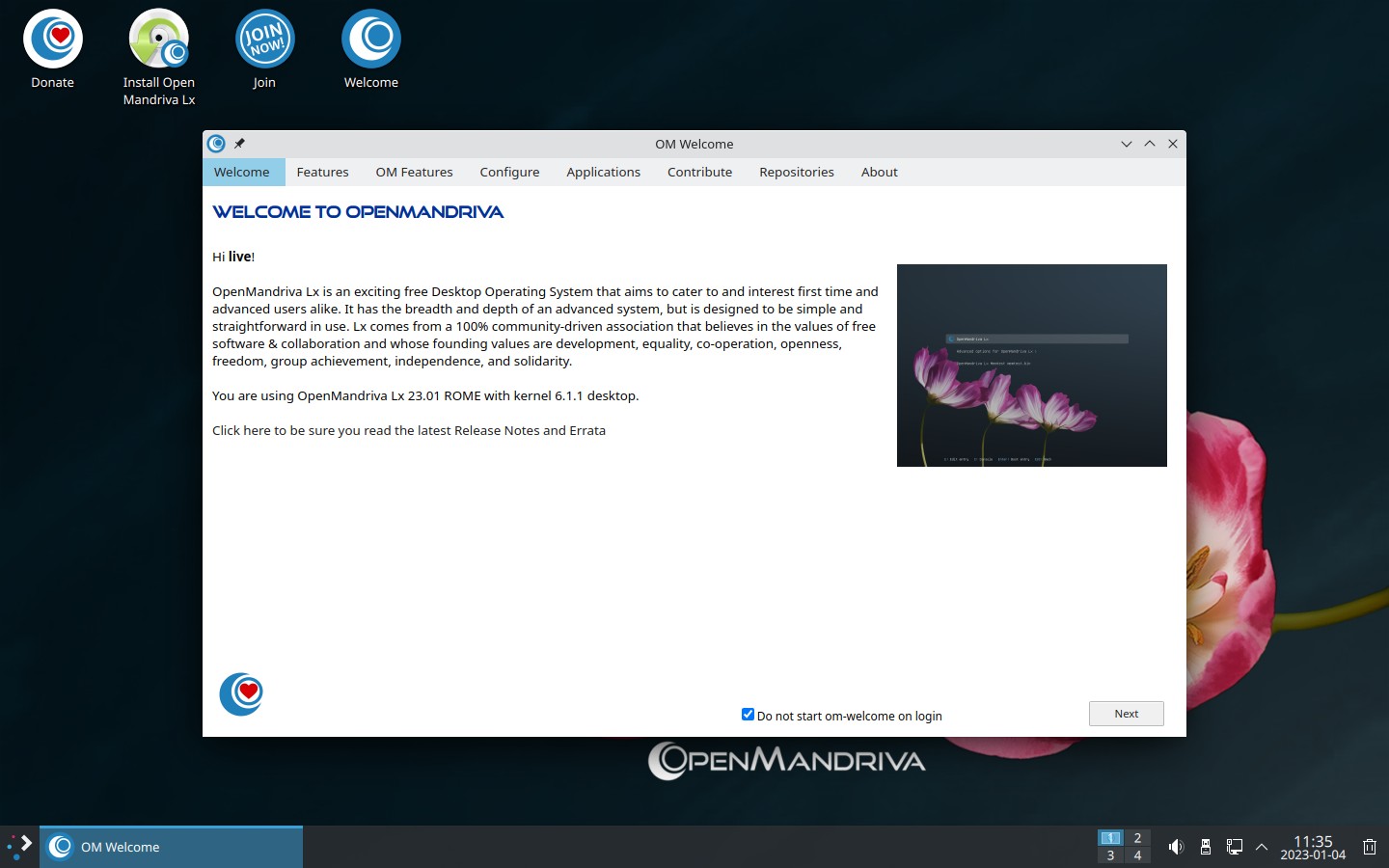Switch to virtual desktop 3
This screenshot has height=868, width=1389.
pos(1110,855)
